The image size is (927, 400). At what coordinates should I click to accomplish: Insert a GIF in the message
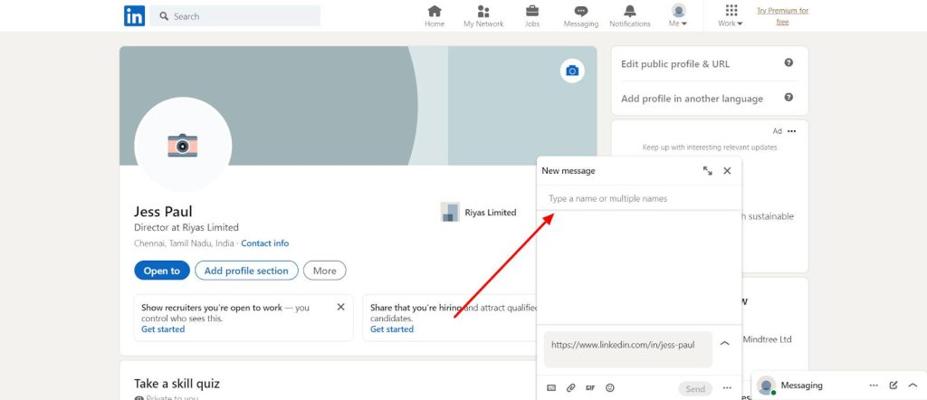590,388
